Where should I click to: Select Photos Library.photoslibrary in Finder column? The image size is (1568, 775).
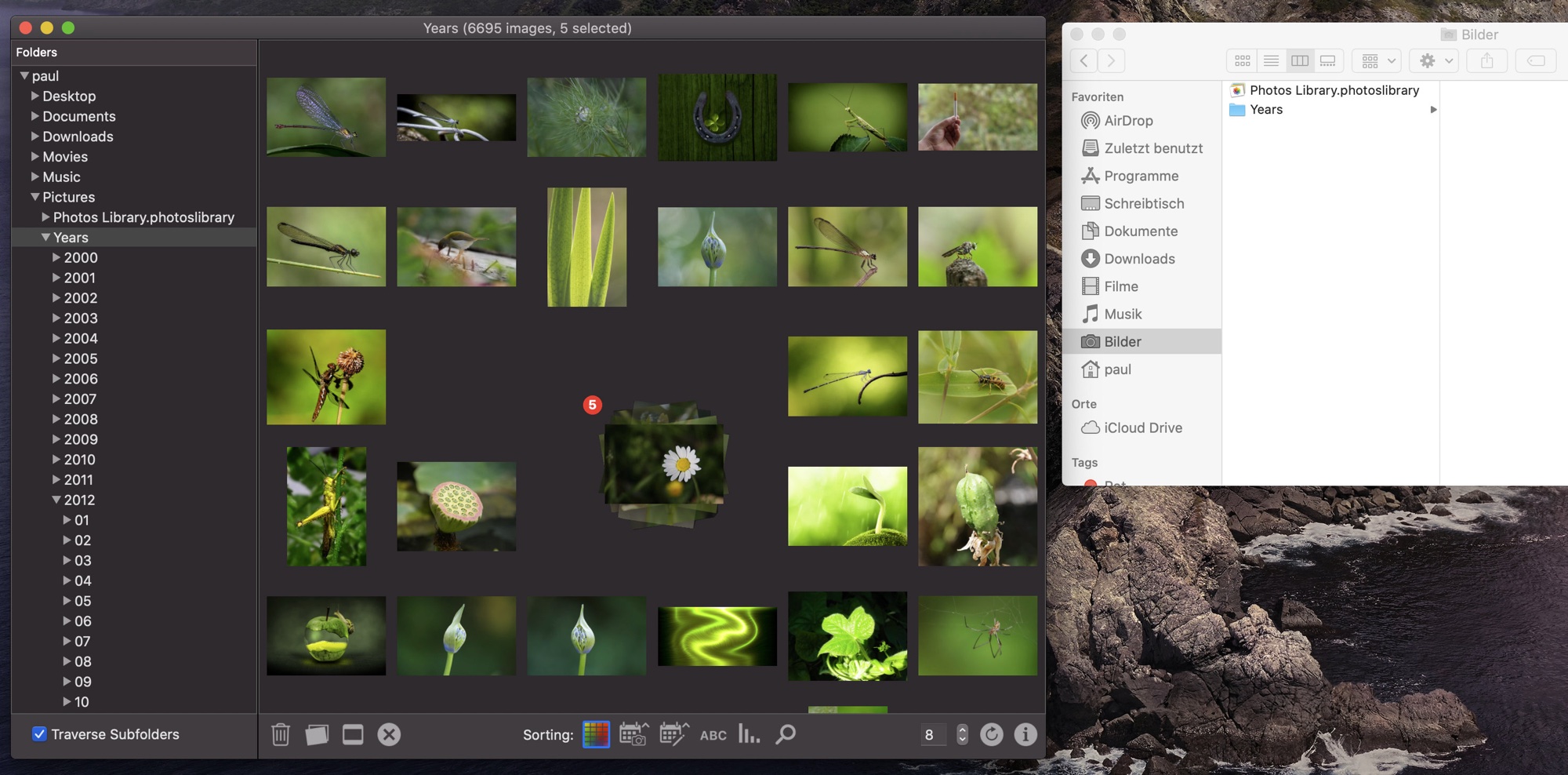[x=1333, y=90]
